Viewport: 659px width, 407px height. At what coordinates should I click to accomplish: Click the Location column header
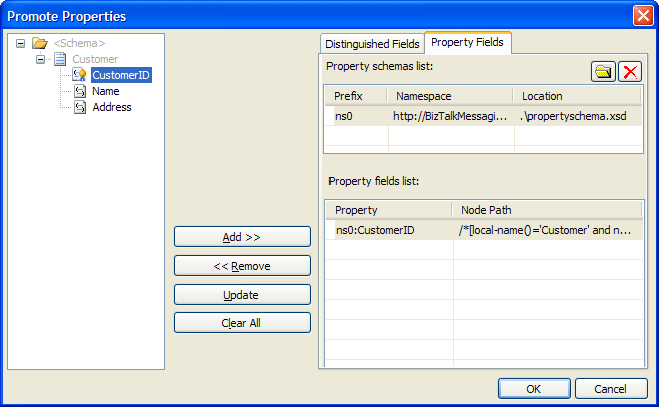click(577, 96)
